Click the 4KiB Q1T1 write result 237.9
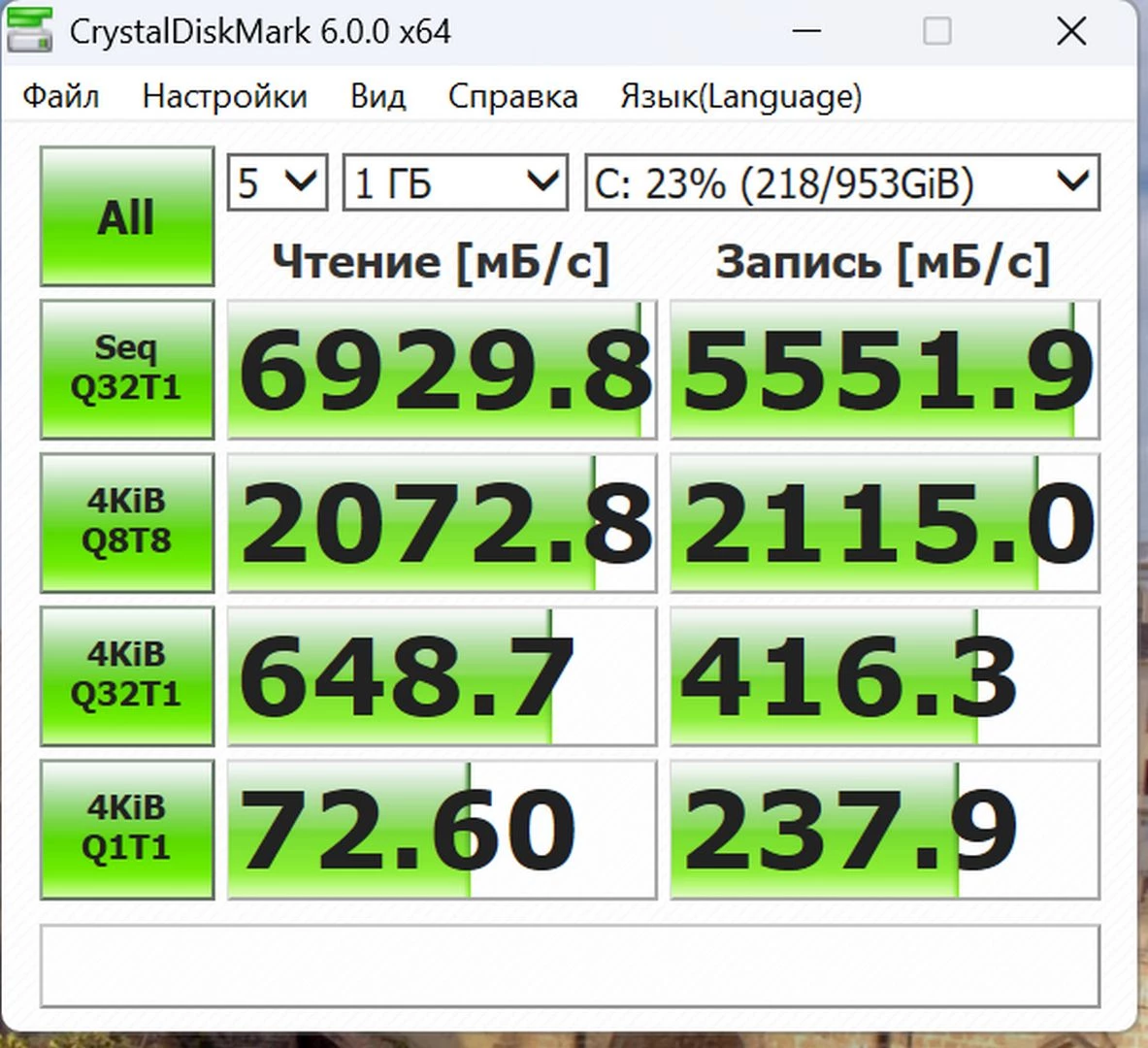Viewport: 1148px width, 1048px height. tap(885, 830)
